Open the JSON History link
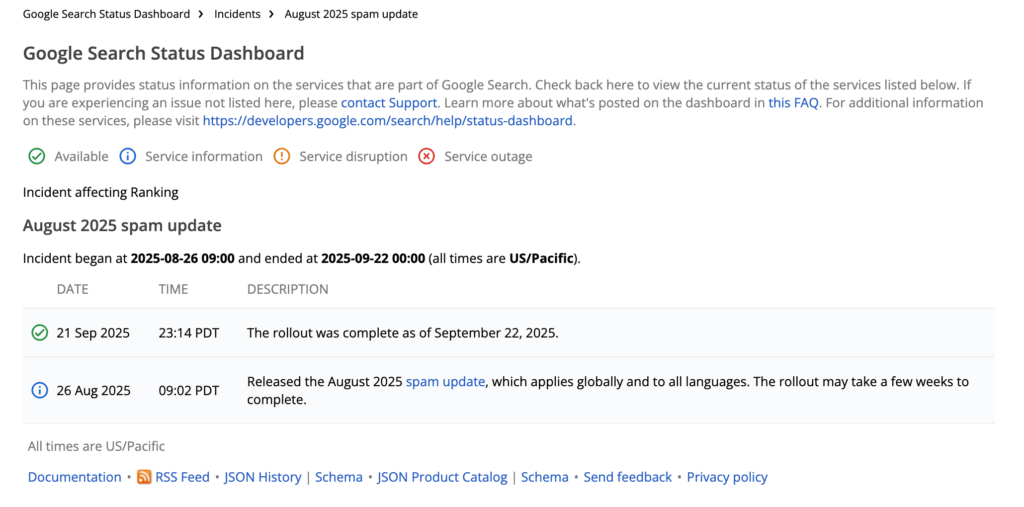Image resolution: width=1024 pixels, height=507 pixels. click(262, 477)
